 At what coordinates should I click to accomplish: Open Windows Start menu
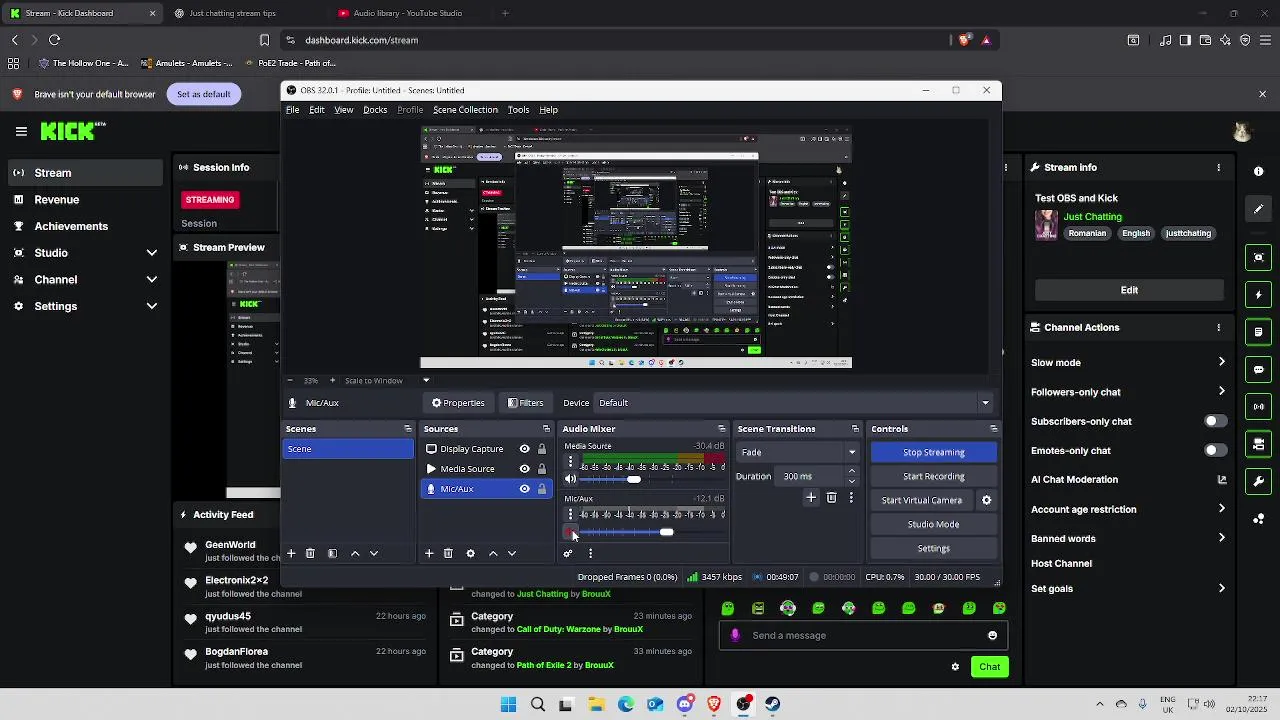tap(508, 704)
